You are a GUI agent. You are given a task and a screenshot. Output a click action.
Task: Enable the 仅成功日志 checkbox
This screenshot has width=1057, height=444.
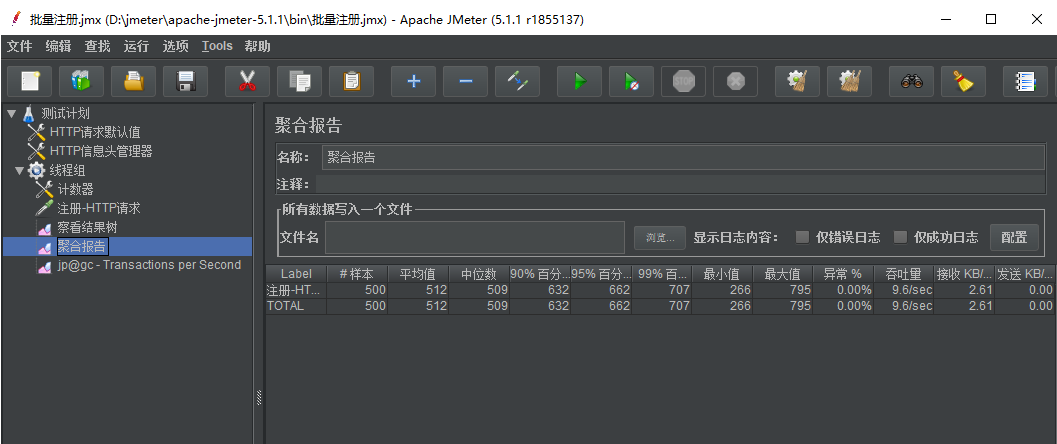click(900, 236)
